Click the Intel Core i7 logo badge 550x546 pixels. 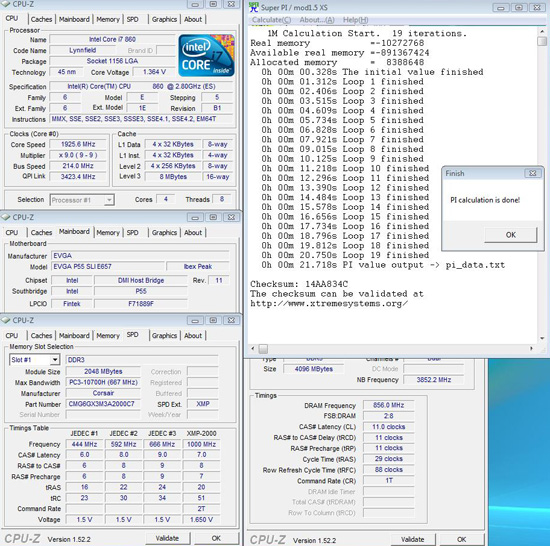[x=206, y=55]
